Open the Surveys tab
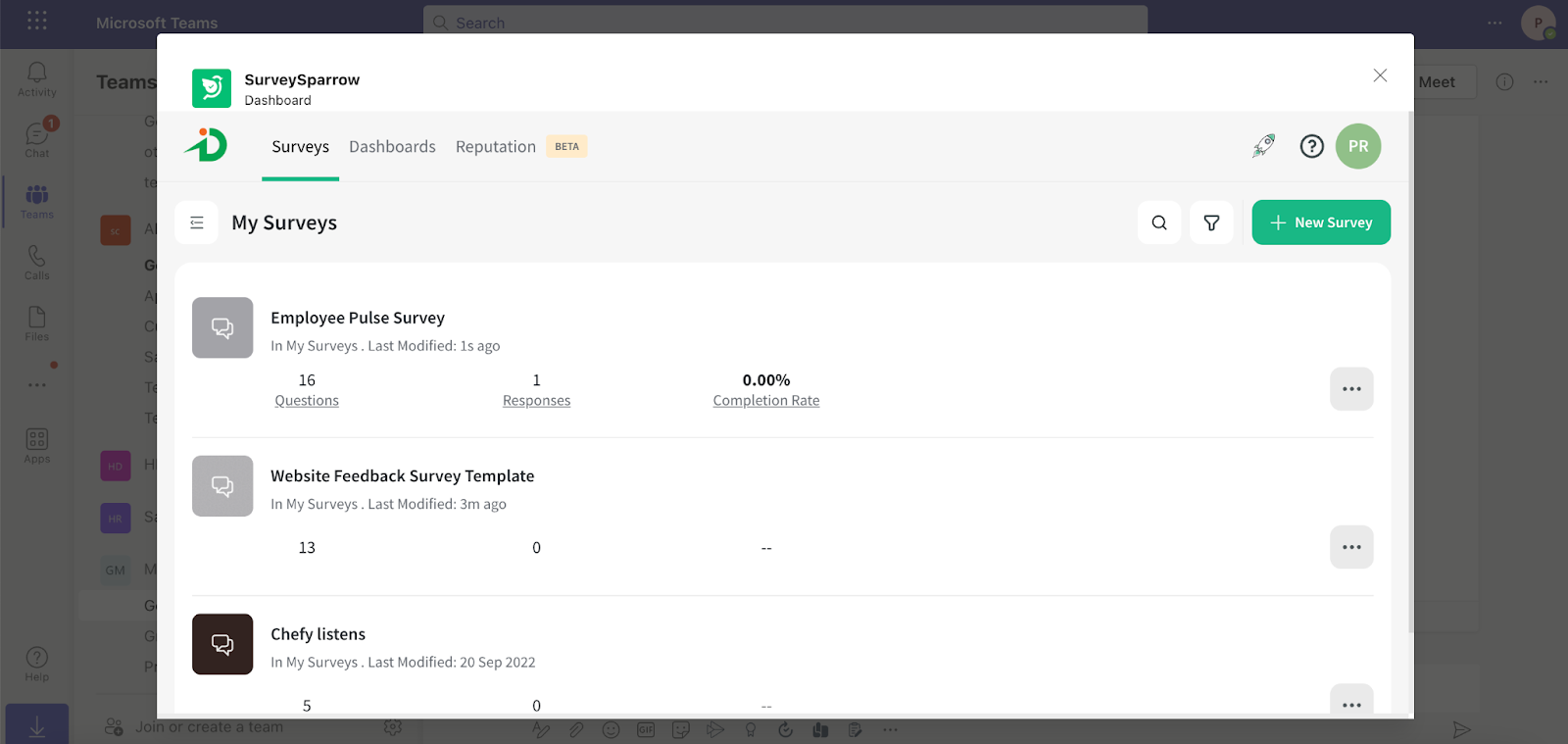1568x744 pixels. point(300,147)
